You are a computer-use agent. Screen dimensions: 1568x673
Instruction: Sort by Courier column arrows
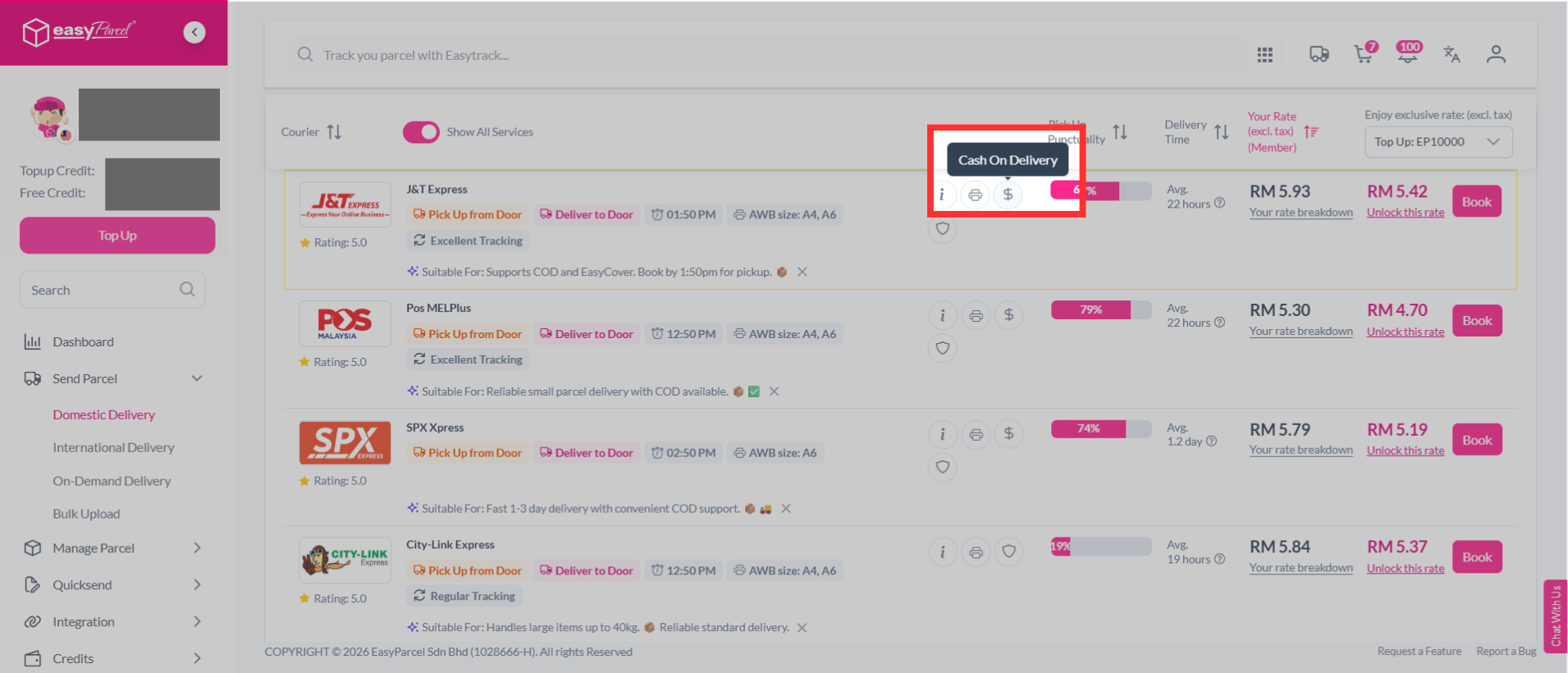tap(334, 132)
